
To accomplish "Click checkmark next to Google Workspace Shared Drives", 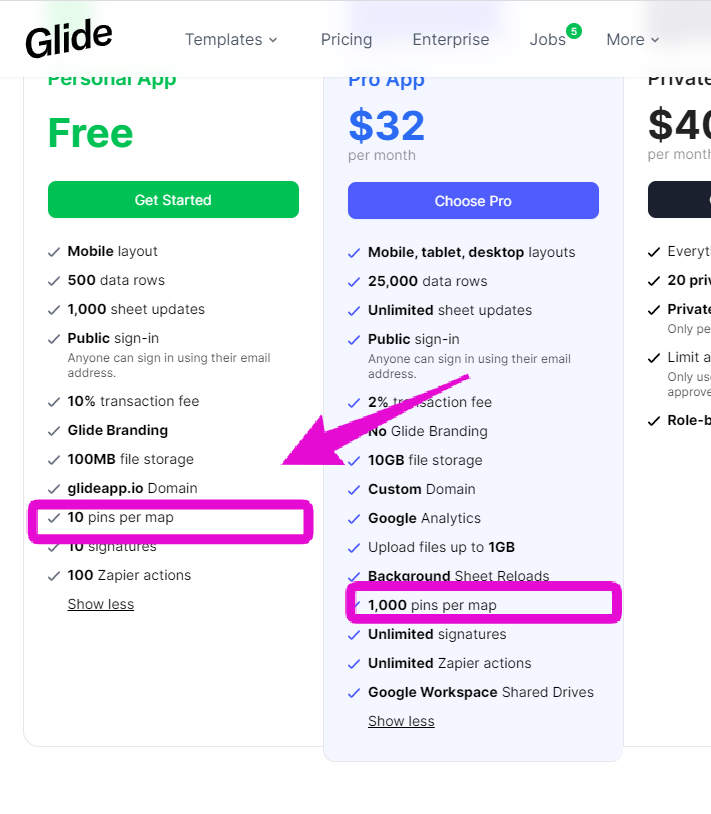I will [x=354, y=693].
